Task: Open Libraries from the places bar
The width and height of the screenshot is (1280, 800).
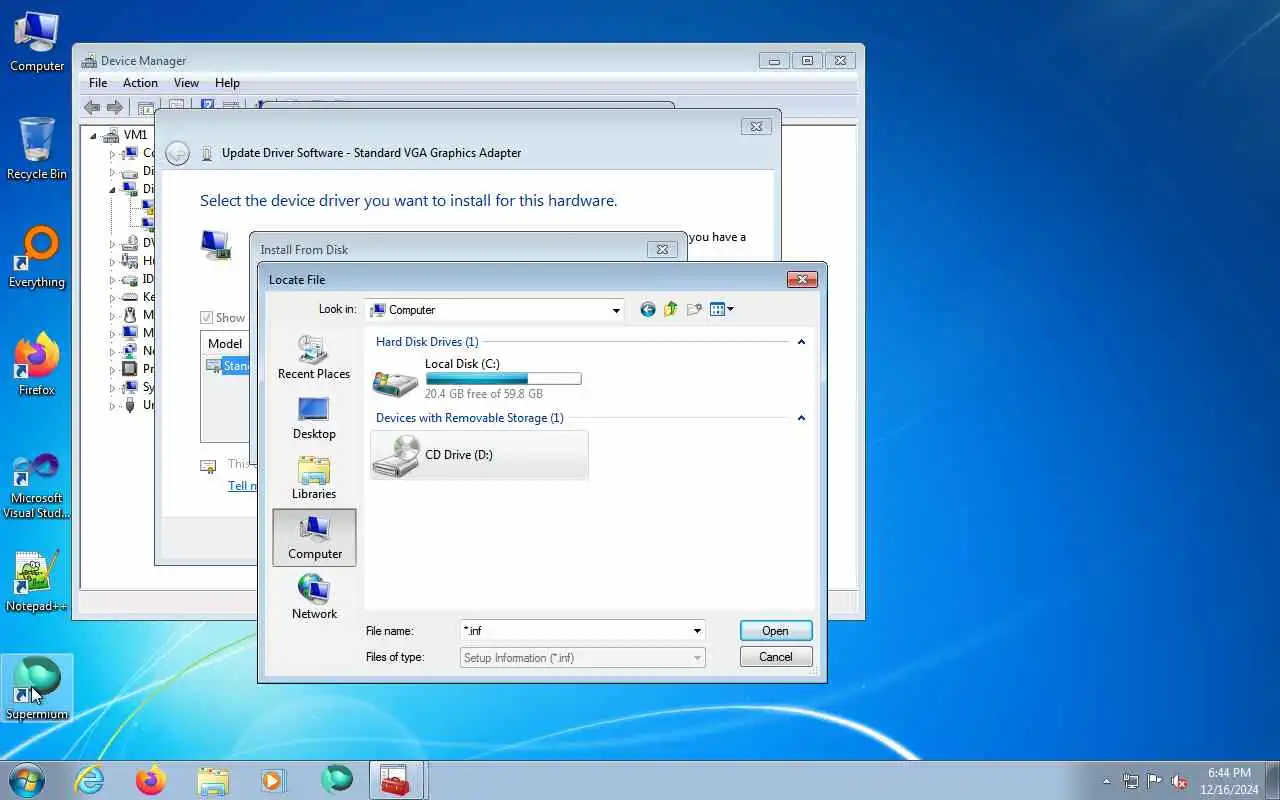Action: (314, 478)
